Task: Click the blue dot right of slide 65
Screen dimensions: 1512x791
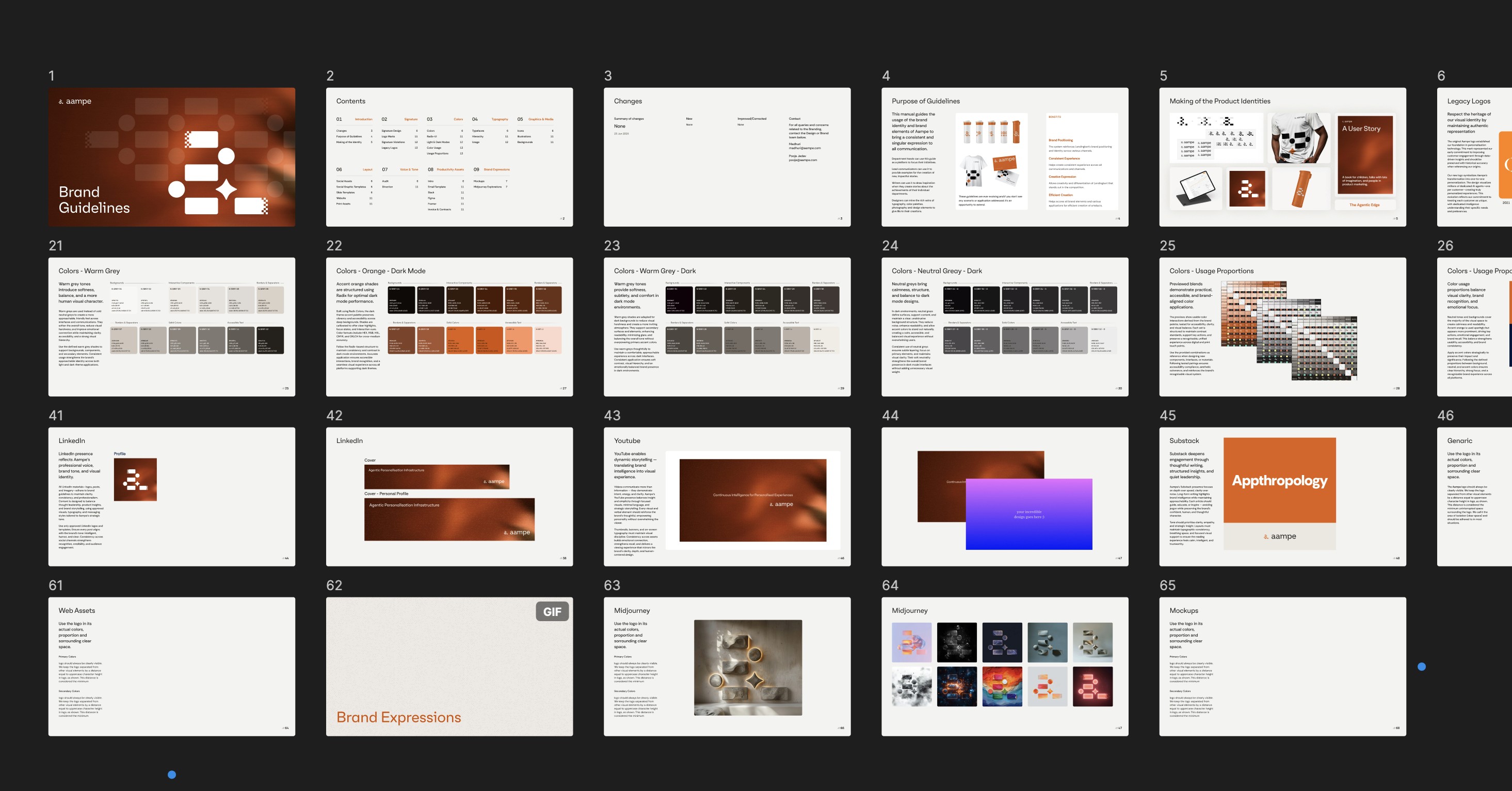Action: [1421, 667]
